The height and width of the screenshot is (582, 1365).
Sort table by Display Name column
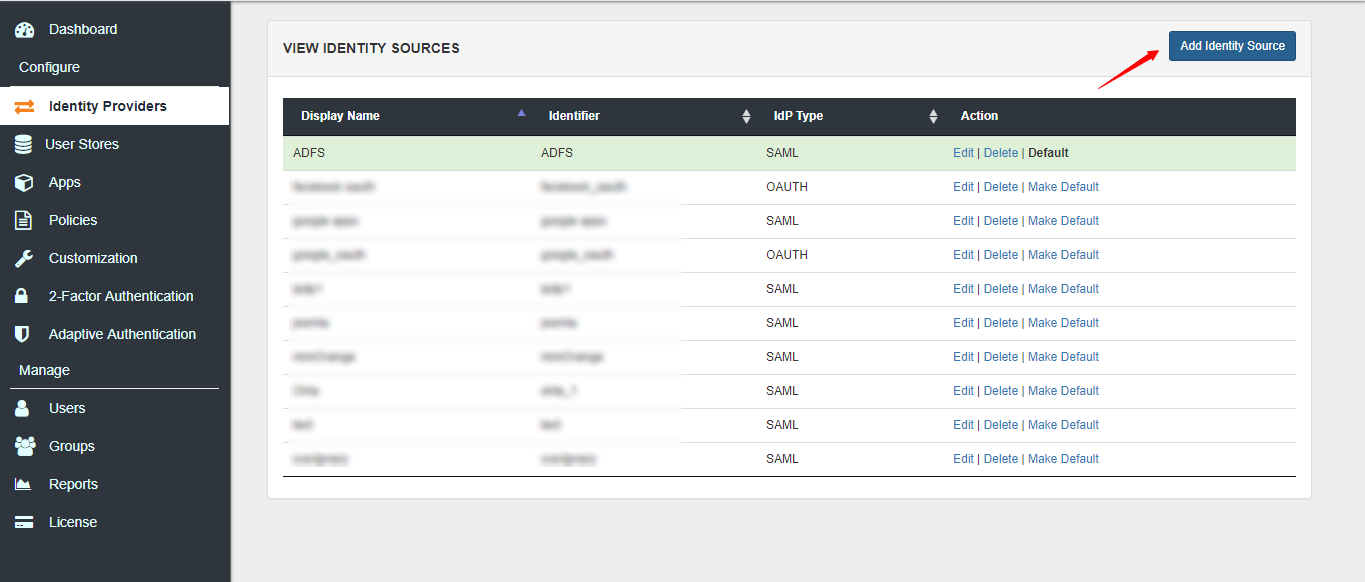click(x=519, y=114)
